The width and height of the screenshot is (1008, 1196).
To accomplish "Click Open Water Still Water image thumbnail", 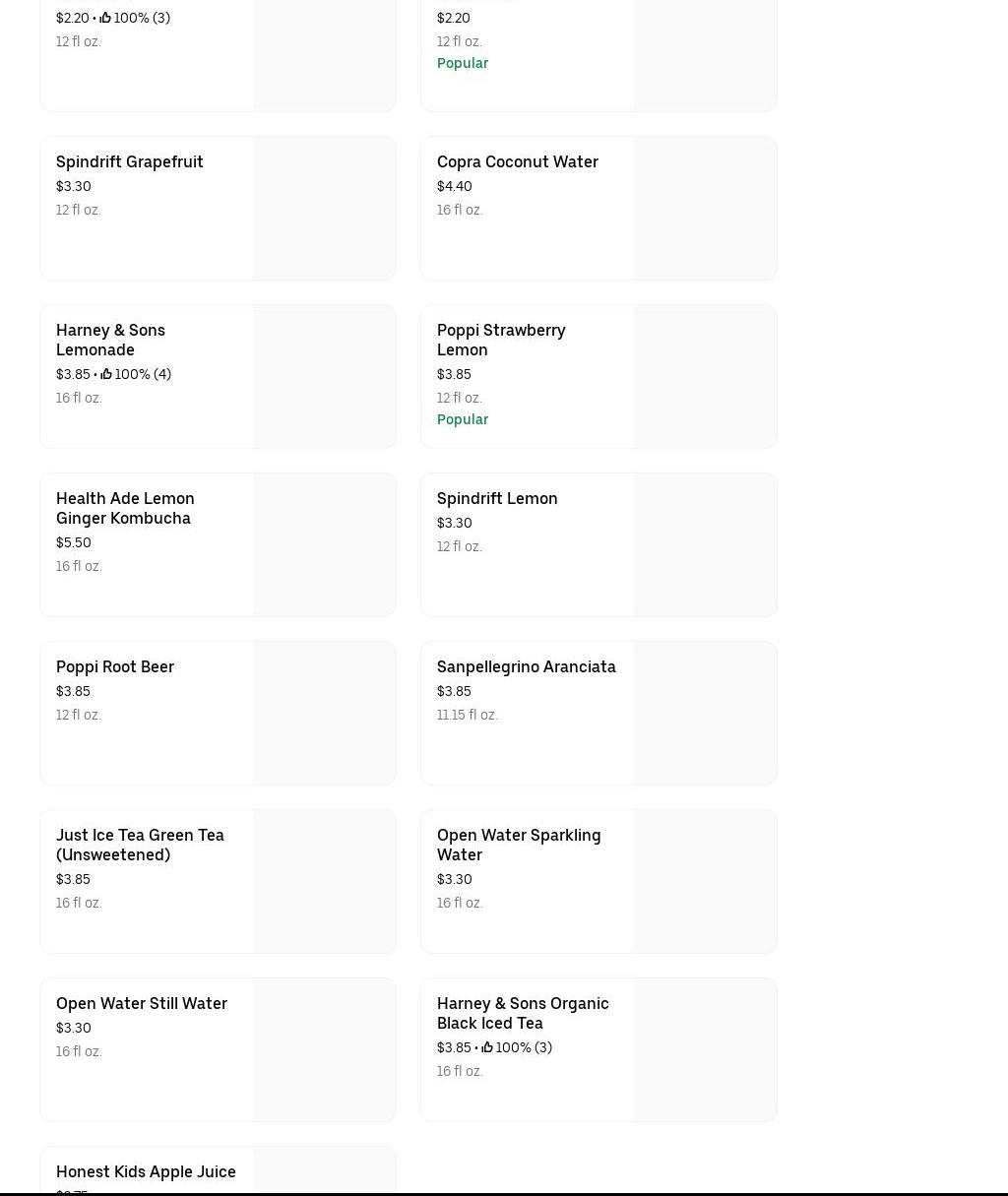I will point(324,1050).
